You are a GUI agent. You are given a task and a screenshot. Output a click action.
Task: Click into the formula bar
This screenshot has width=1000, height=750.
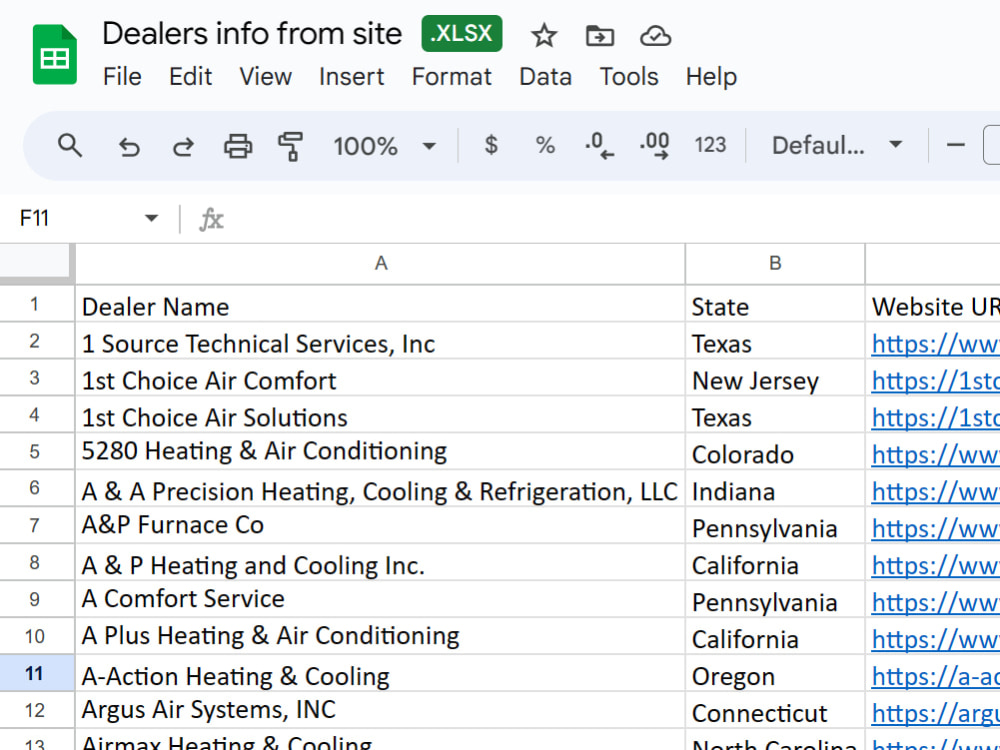click(612, 219)
